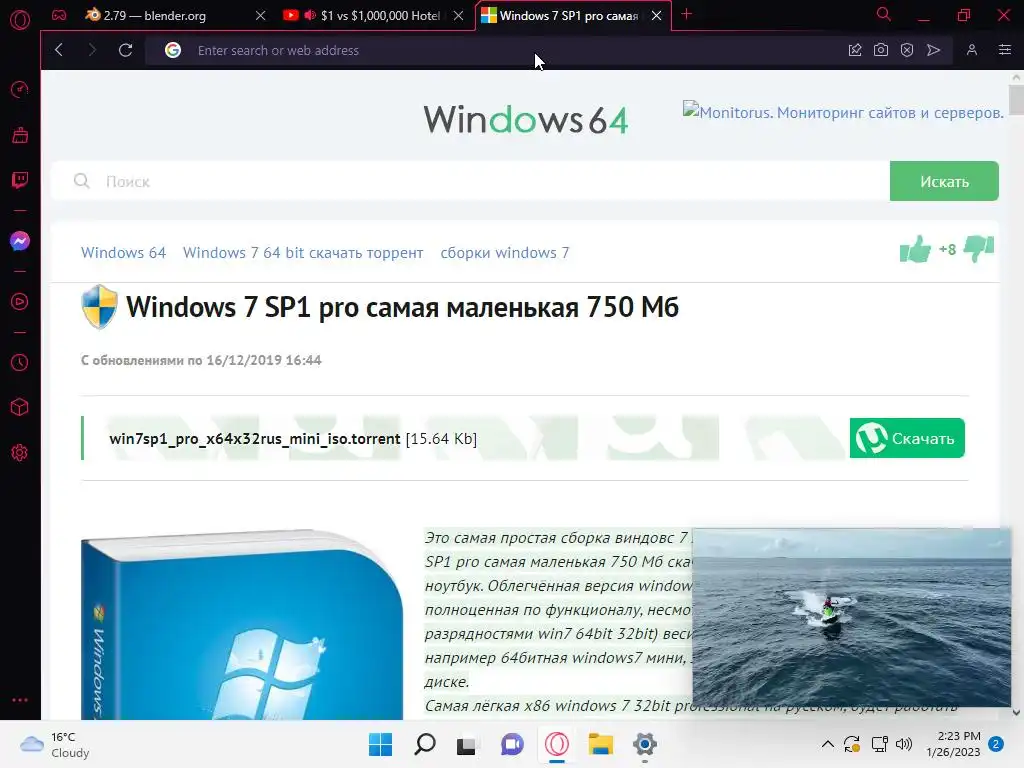The image size is (1024, 768).
Task: Open the weather widget showing 16°C Cloudy
Action: (x=55, y=744)
